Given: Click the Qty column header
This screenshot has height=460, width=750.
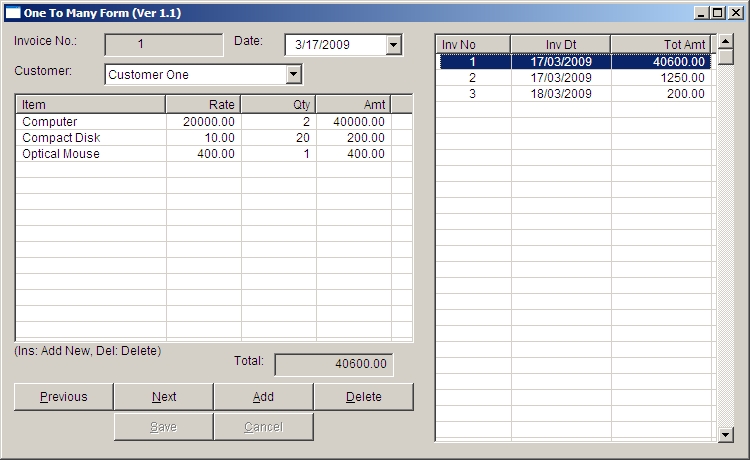Looking at the screenshot, I should pyautogui.click(x=279, y=104).
